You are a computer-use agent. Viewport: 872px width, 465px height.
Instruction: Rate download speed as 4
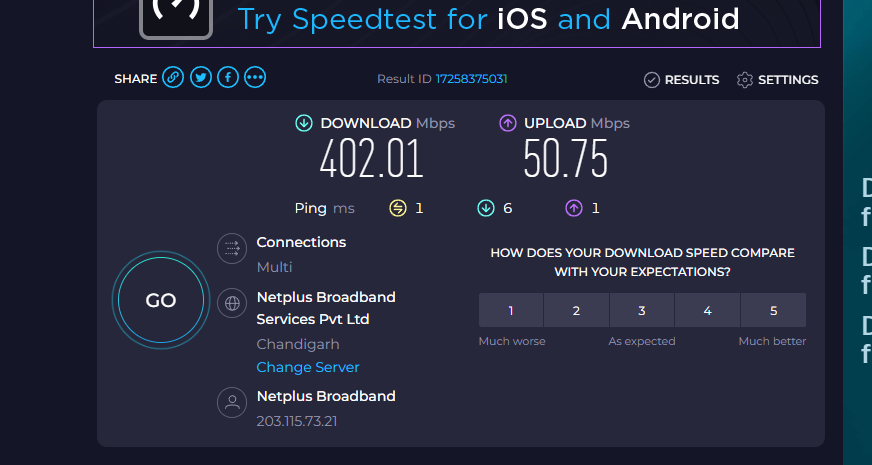point(707,310)
